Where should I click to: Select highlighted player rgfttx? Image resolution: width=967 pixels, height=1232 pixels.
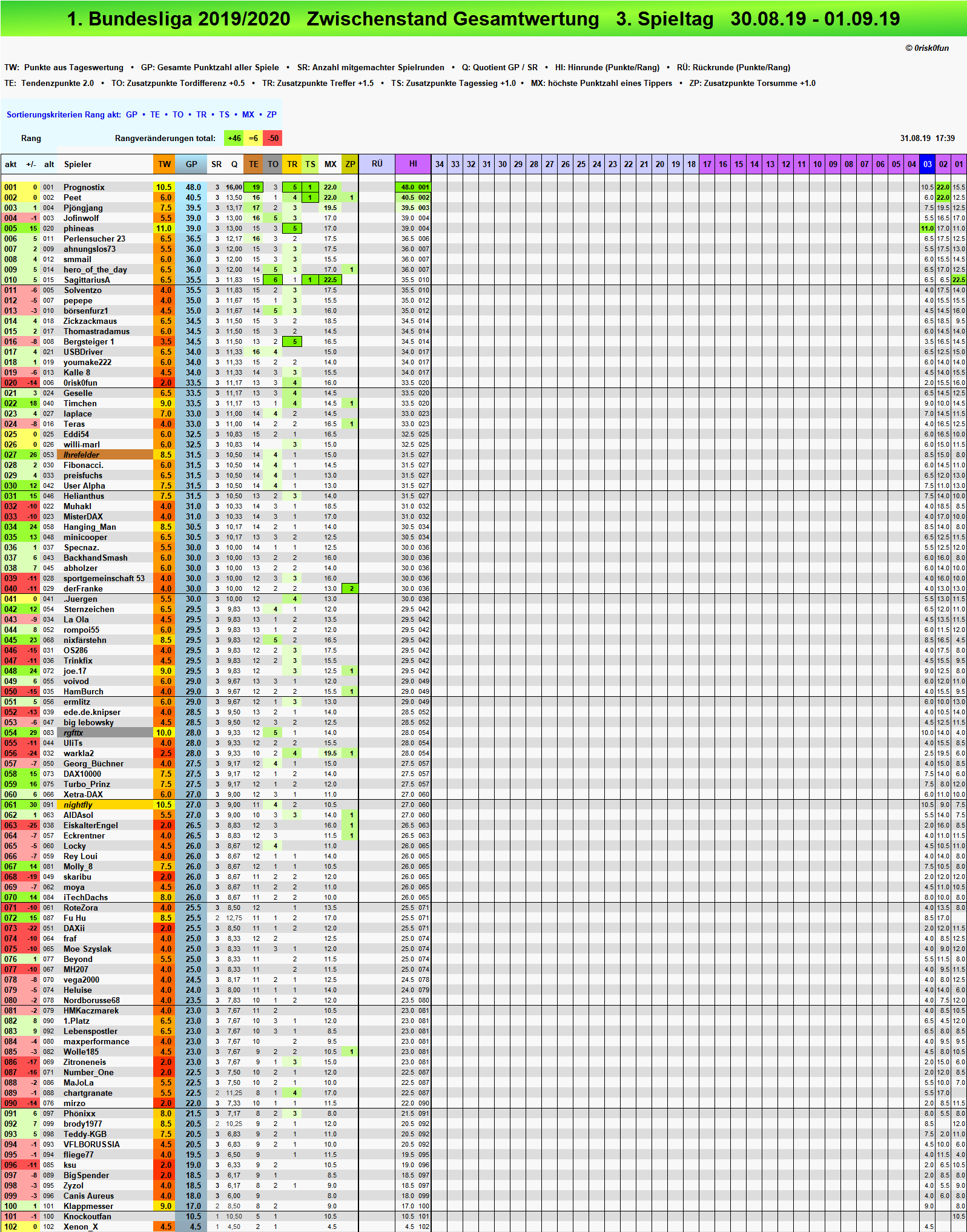(104, 733)
